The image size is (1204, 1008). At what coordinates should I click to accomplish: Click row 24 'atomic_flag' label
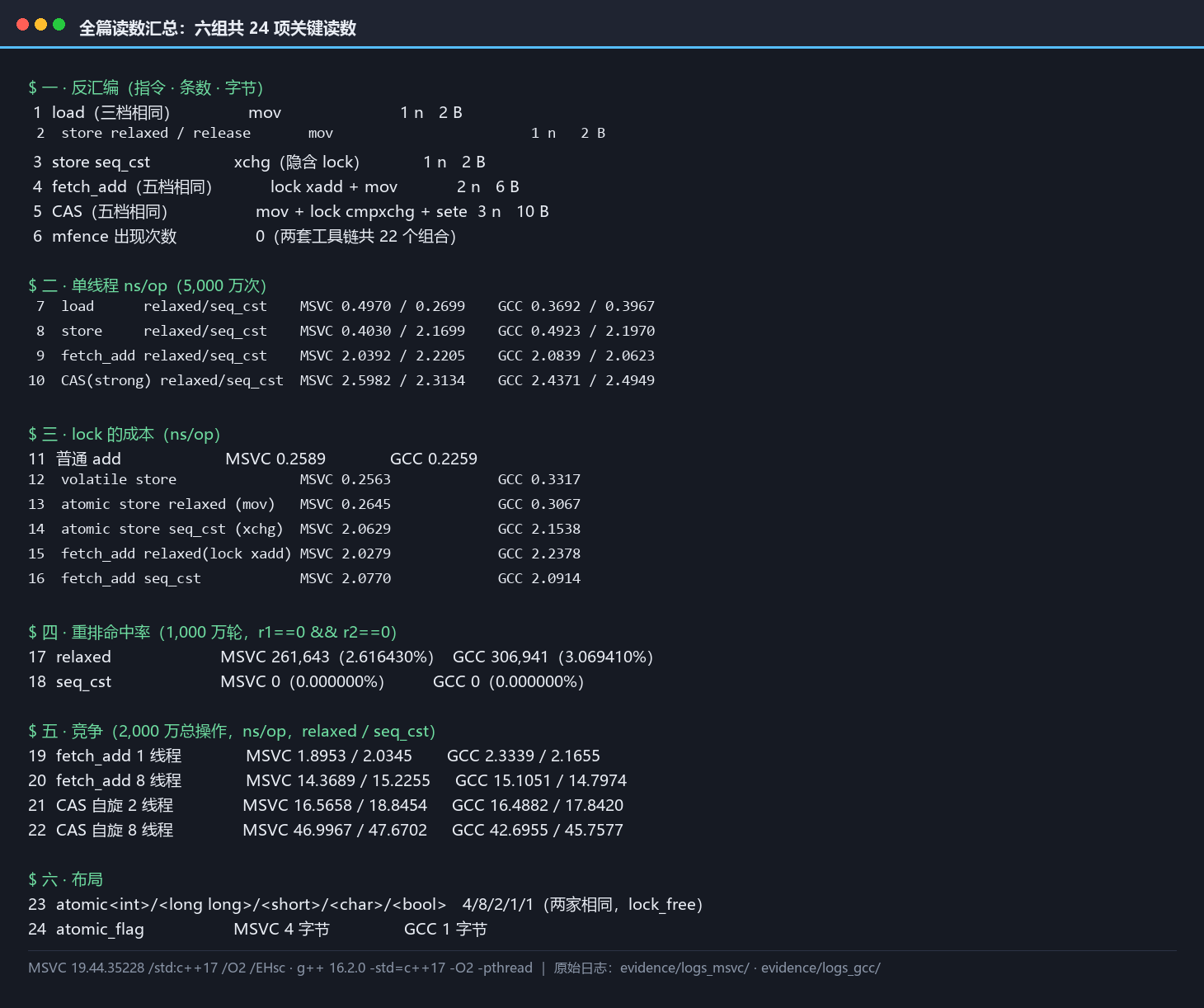(100, 929)
